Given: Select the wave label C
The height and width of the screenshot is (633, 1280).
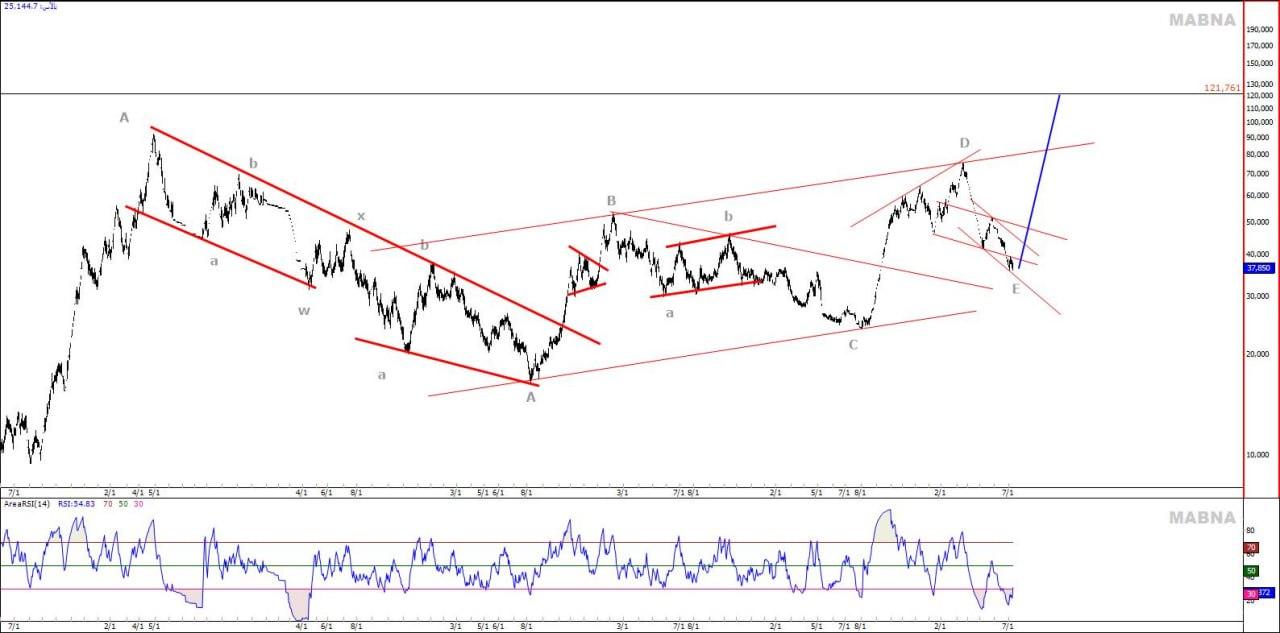Looking at the screenshot, I should click(853, 345).
